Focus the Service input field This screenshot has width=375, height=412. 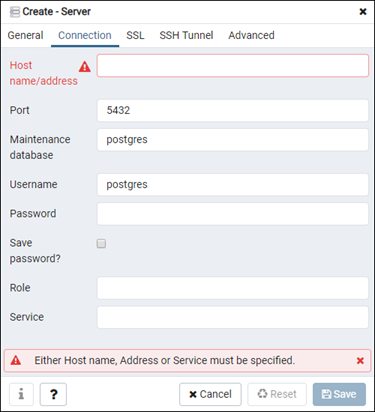tap(233, 317)
